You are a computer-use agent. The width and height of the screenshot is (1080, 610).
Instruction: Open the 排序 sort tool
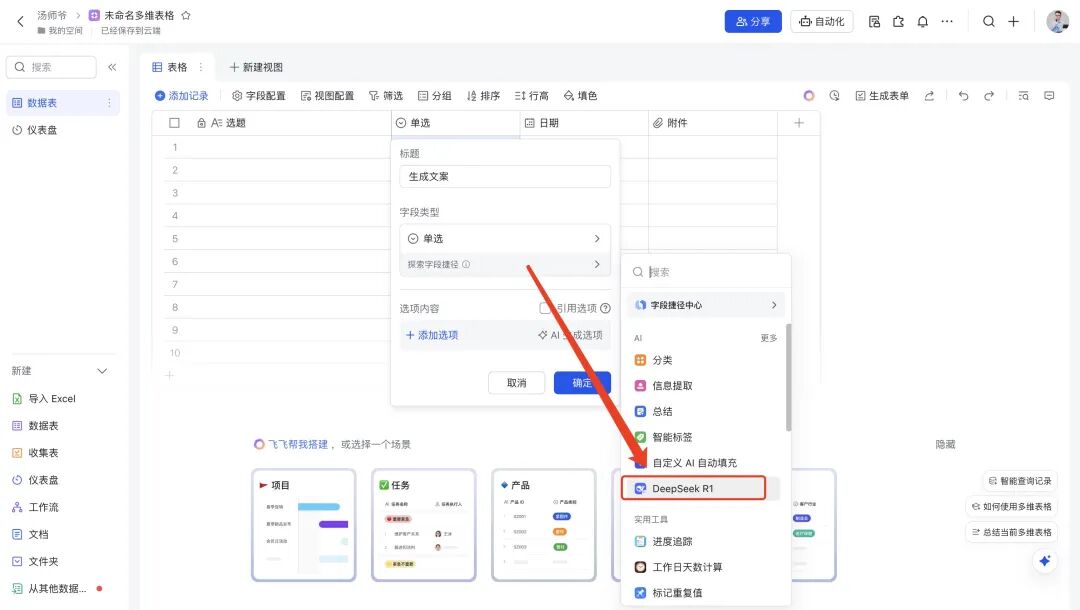pyautogui.click(x=483, y=96)
